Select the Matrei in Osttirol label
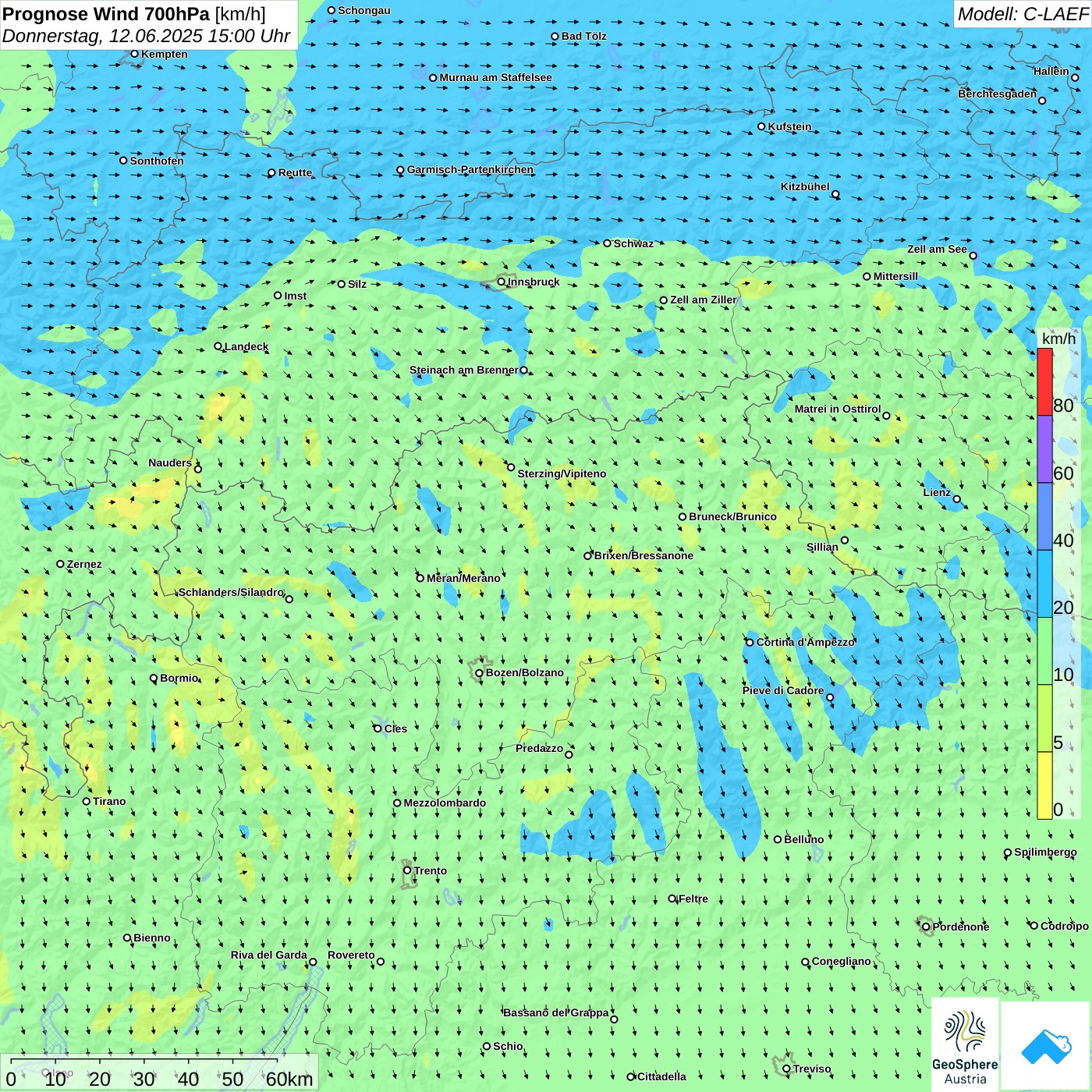The height and width of the screenshot is (1092, 1092). point(838,409)
